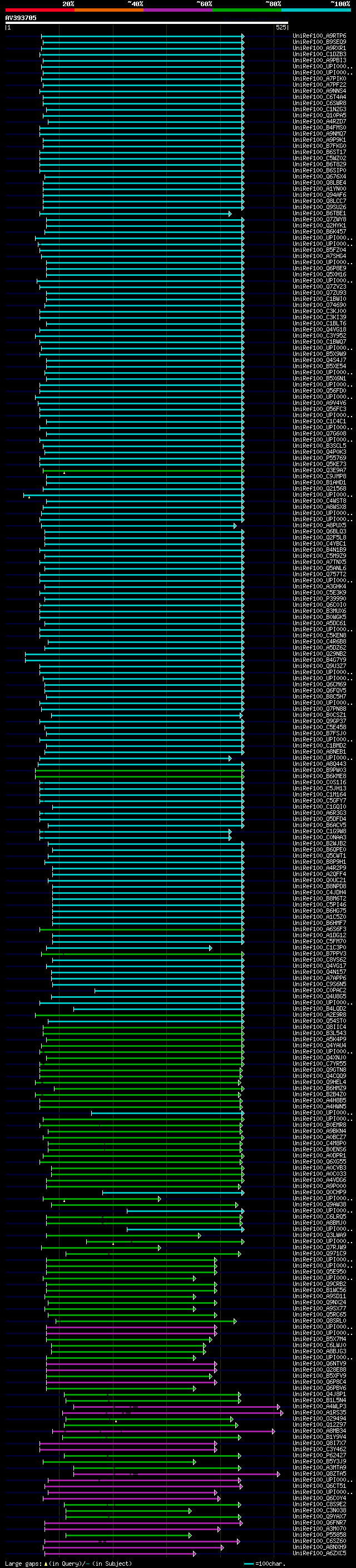The height and width of the screenshot is (1568, 356).
Task: Open hit UniRef100_B9SEQ9
Action: 319,42
